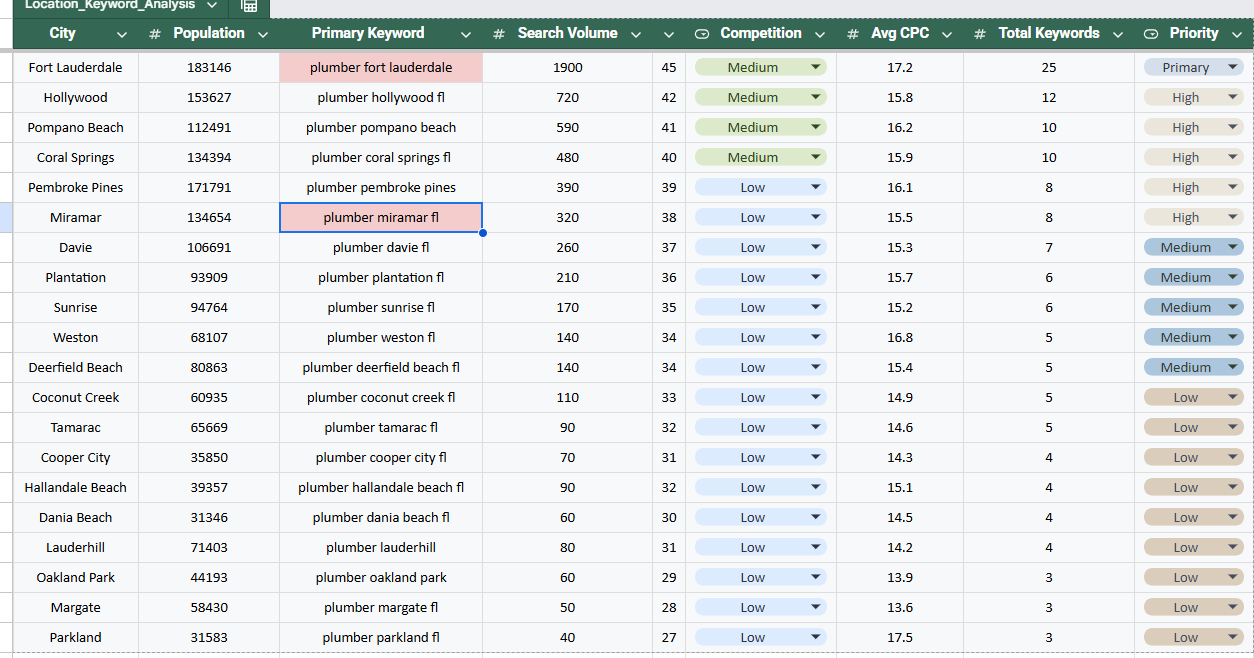Select the plumber weston fl keyword cell
This screenshot has width=1254, height=658.
tap(381, 338)
